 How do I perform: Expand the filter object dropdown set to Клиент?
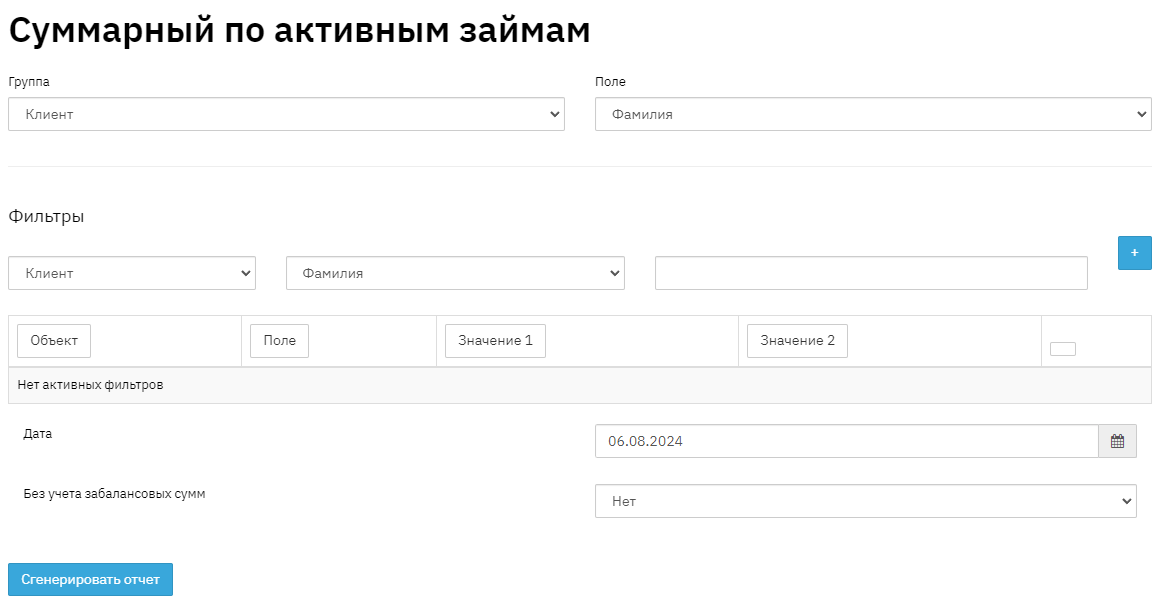pos(132,273)
